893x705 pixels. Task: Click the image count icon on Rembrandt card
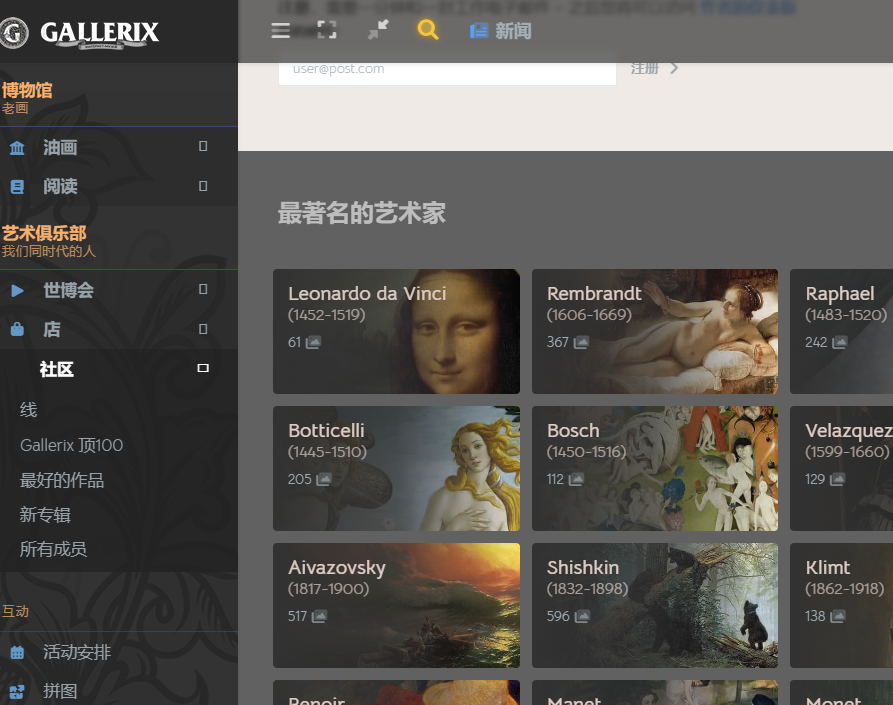tap(581, 342)
